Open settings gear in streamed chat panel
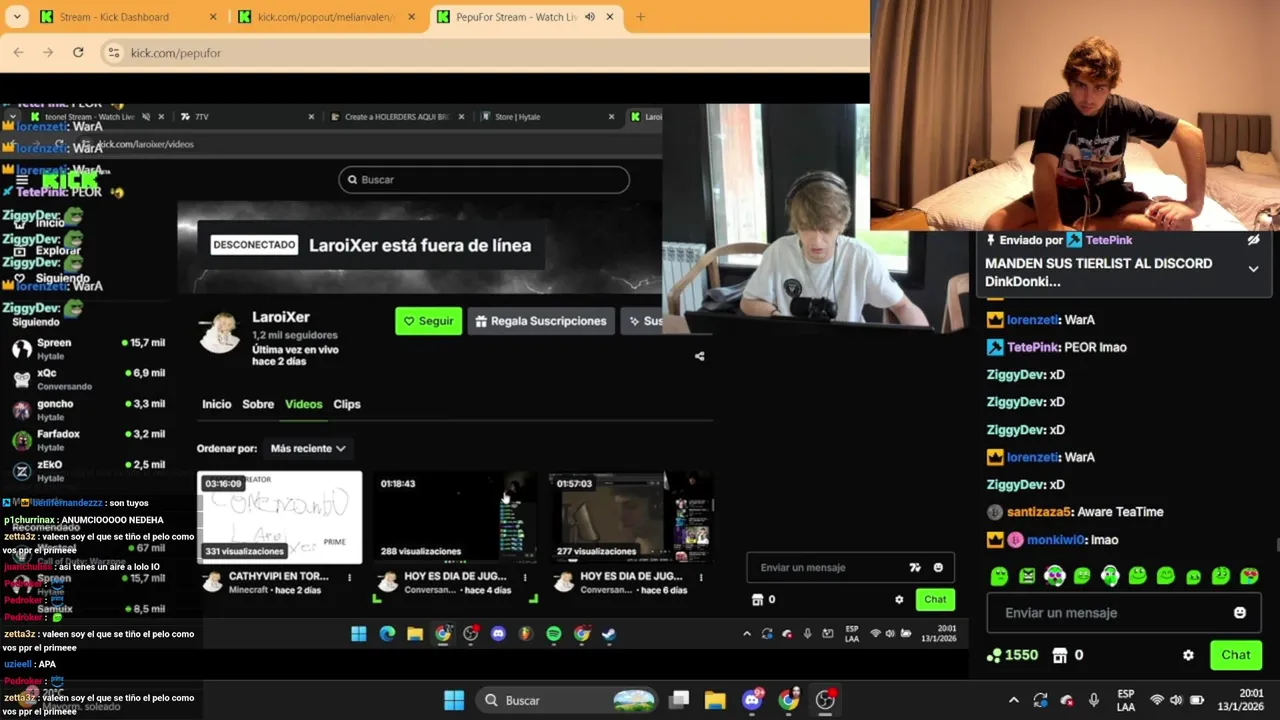 point(899,599)
